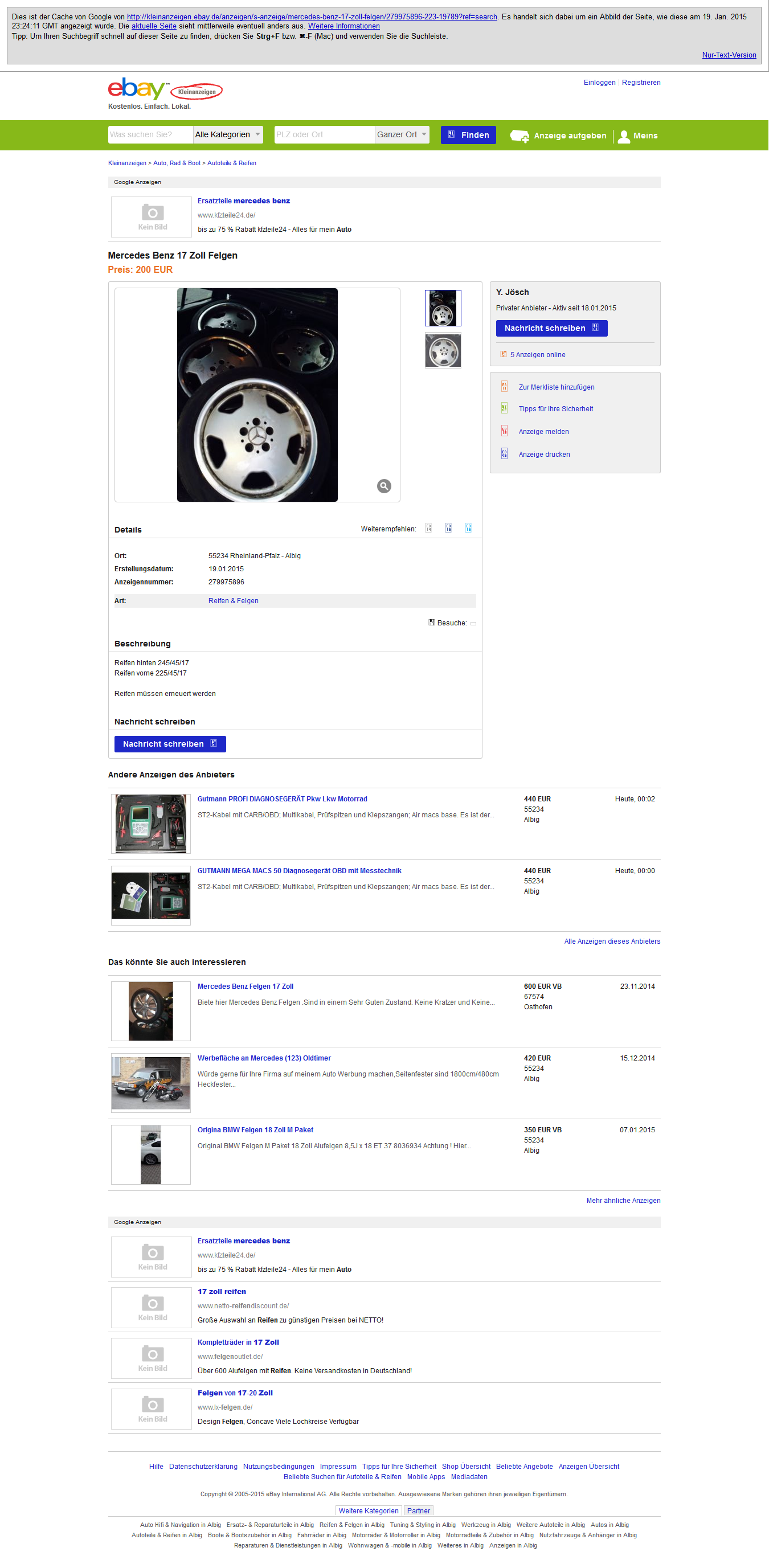Open Gutmann PROFI Diagnosegerät listing thumbnail

tap(151, 824)
